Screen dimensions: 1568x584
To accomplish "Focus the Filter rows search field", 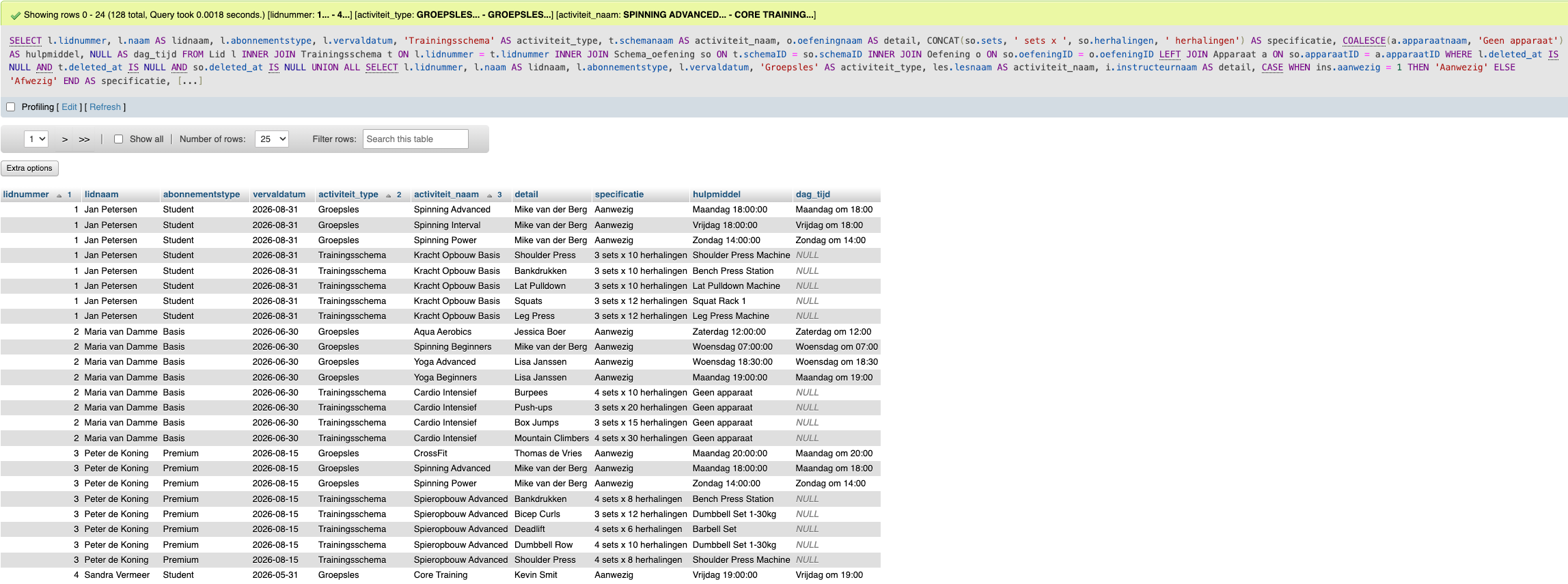I will [x=415, y=139].
